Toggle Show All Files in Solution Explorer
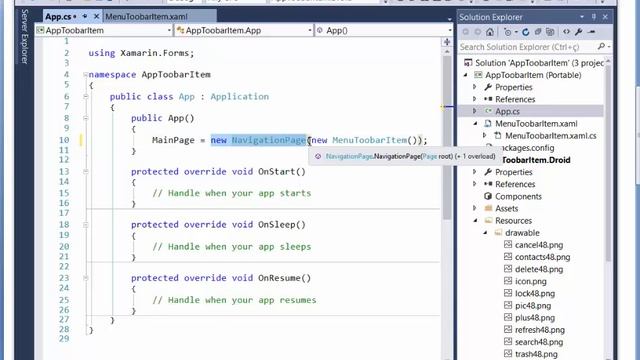Image resolution: width=640 pixels, height=360 pixels. (550, 32)
